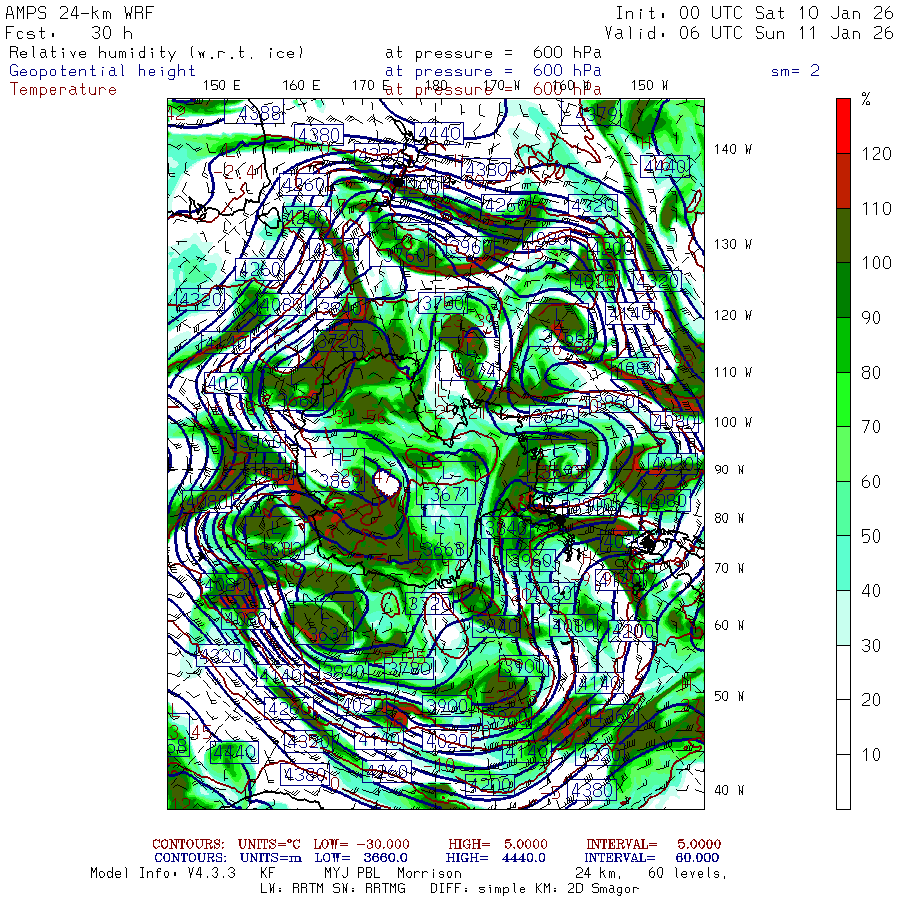The width and height of the screenshot is (900, 900).
Task: Click the red 'LOW= -30.000' contour value
Action: [362, 844]
